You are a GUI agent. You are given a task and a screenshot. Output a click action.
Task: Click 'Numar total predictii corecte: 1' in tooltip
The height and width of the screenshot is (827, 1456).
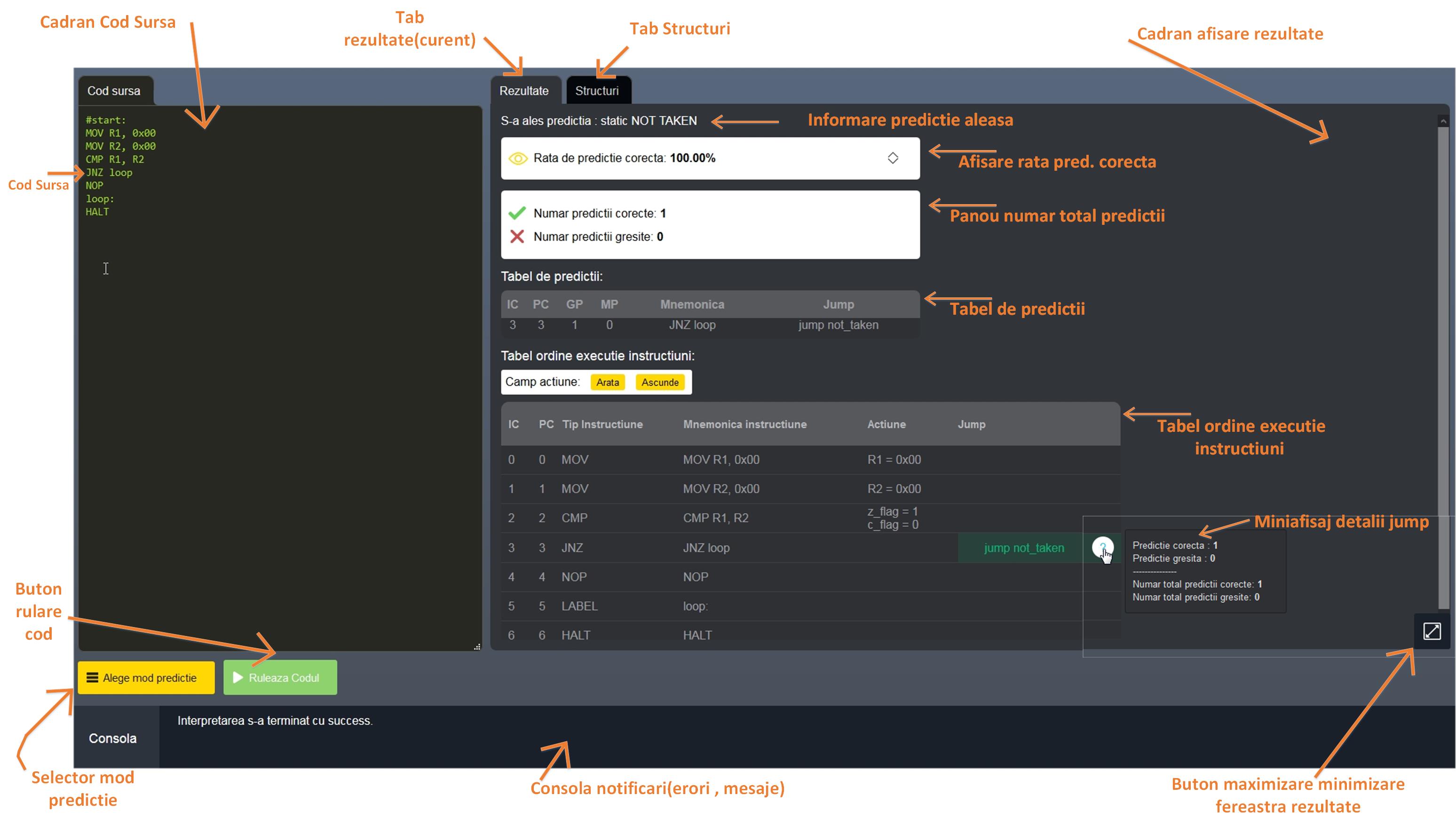point(1196,583)
